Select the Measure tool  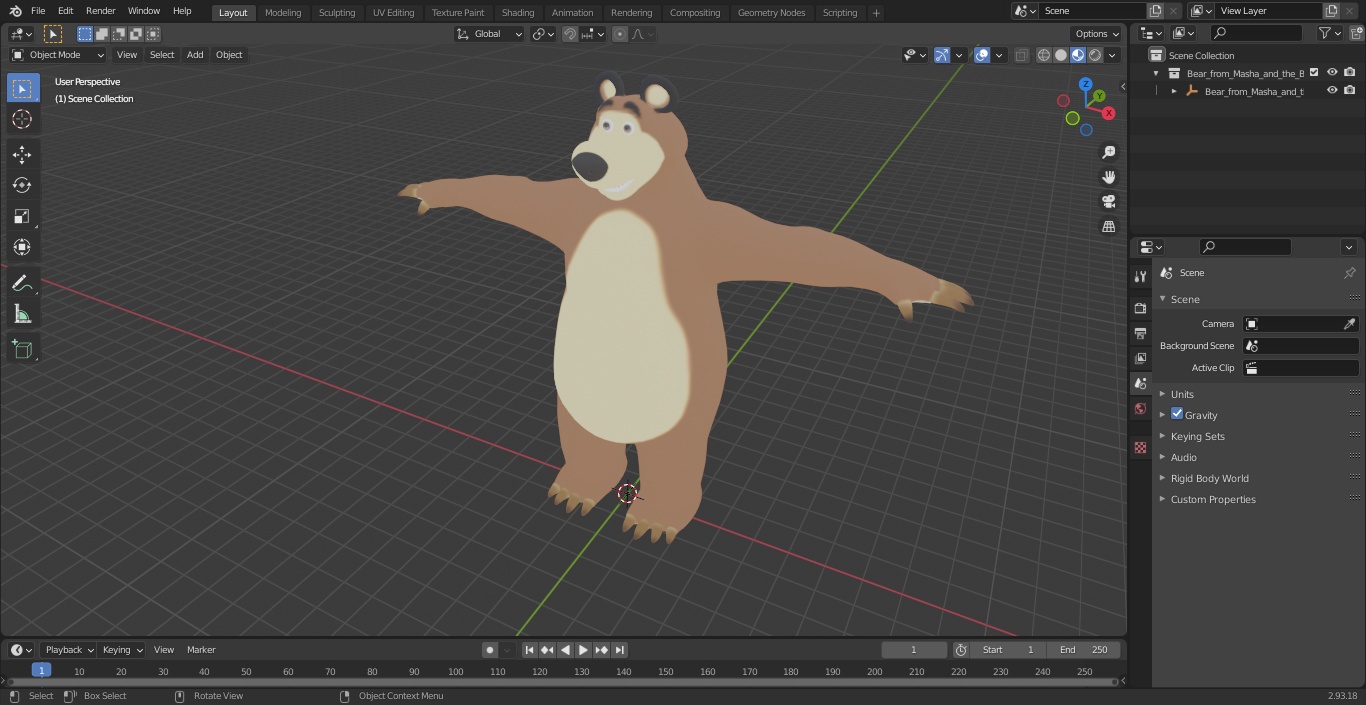pos(22,315)
